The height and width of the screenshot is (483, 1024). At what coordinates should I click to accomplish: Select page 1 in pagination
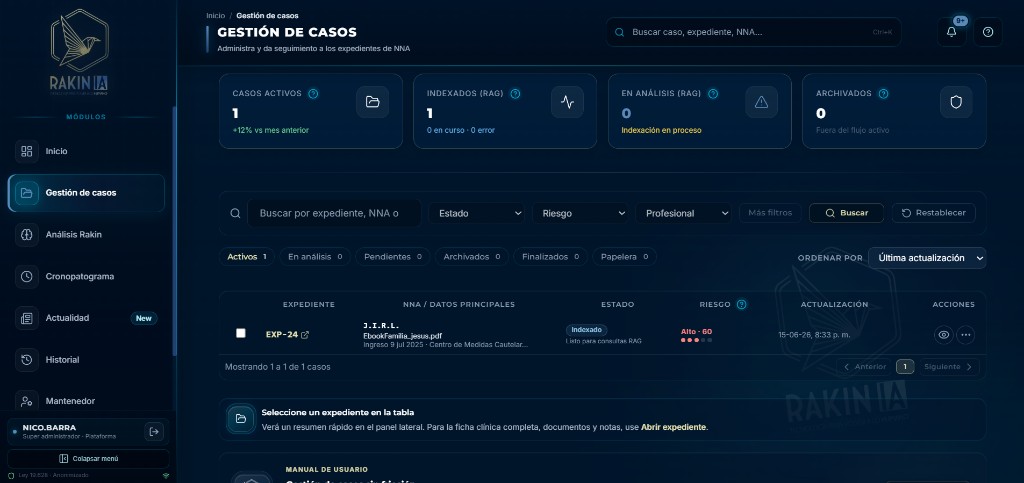tap(904, 367)
